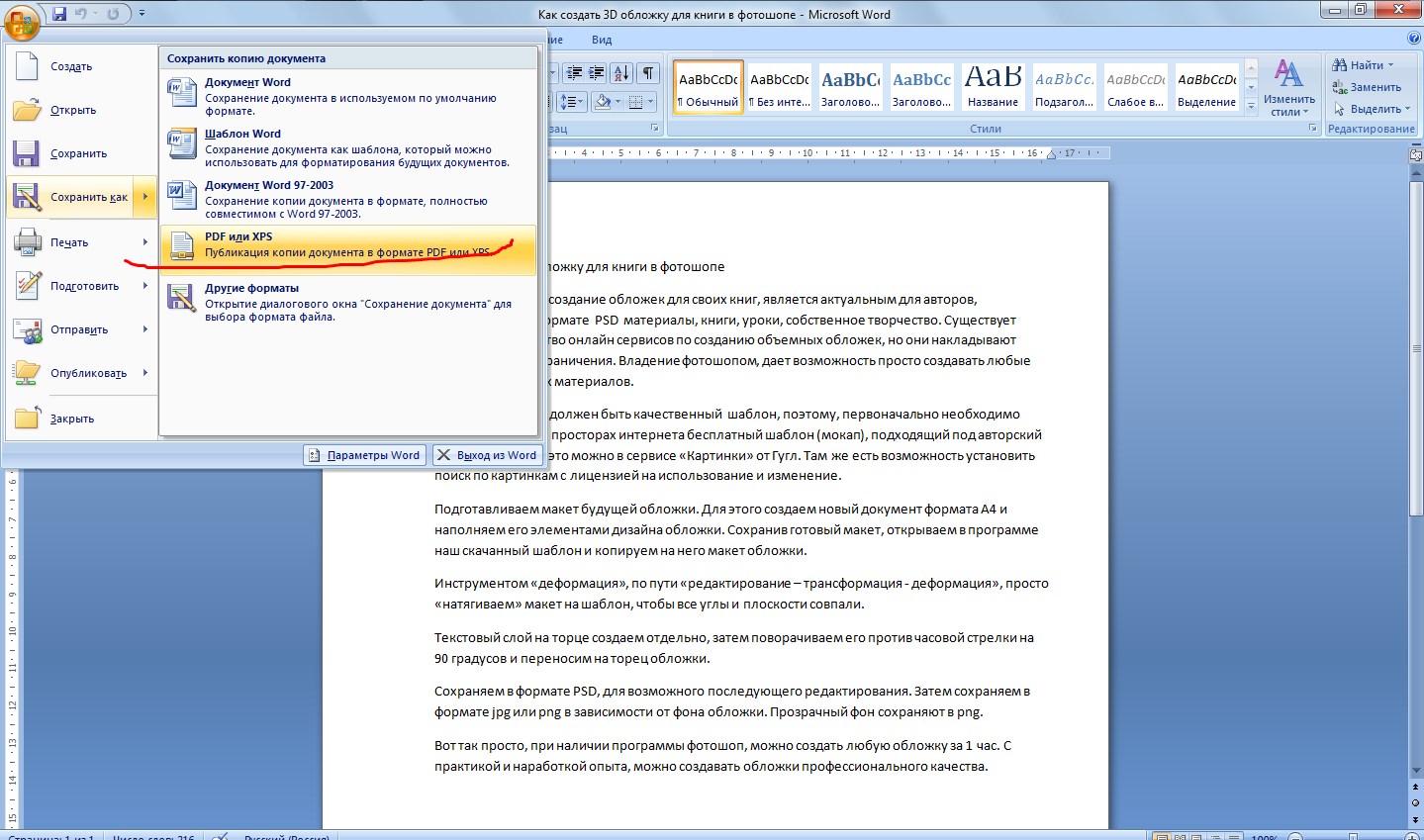Click the Другие форматы floppy icon
The width and height of the screenshot is (1424, 840).
pos(182,297)
